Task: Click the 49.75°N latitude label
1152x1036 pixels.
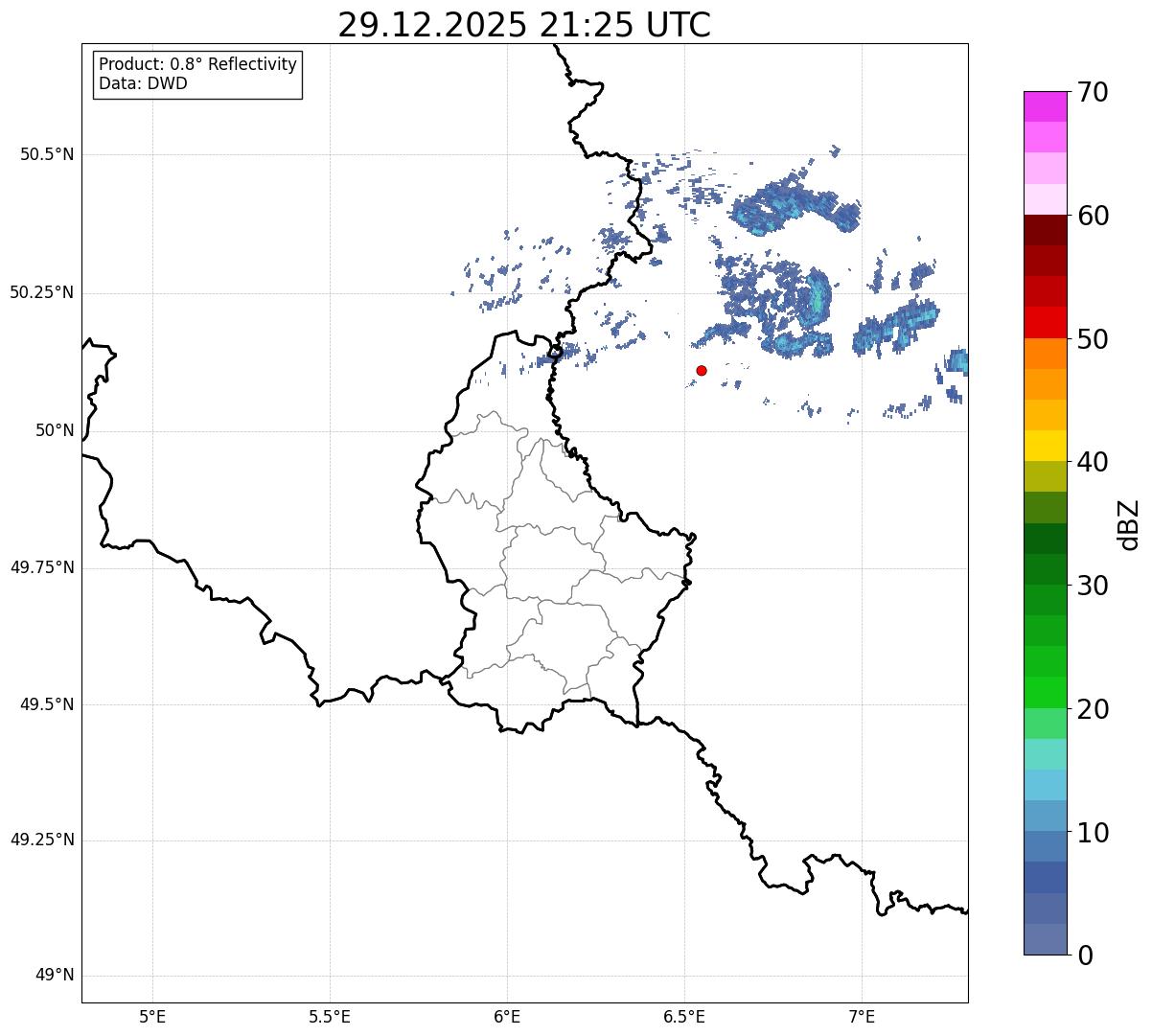Action: click(41, 567)
